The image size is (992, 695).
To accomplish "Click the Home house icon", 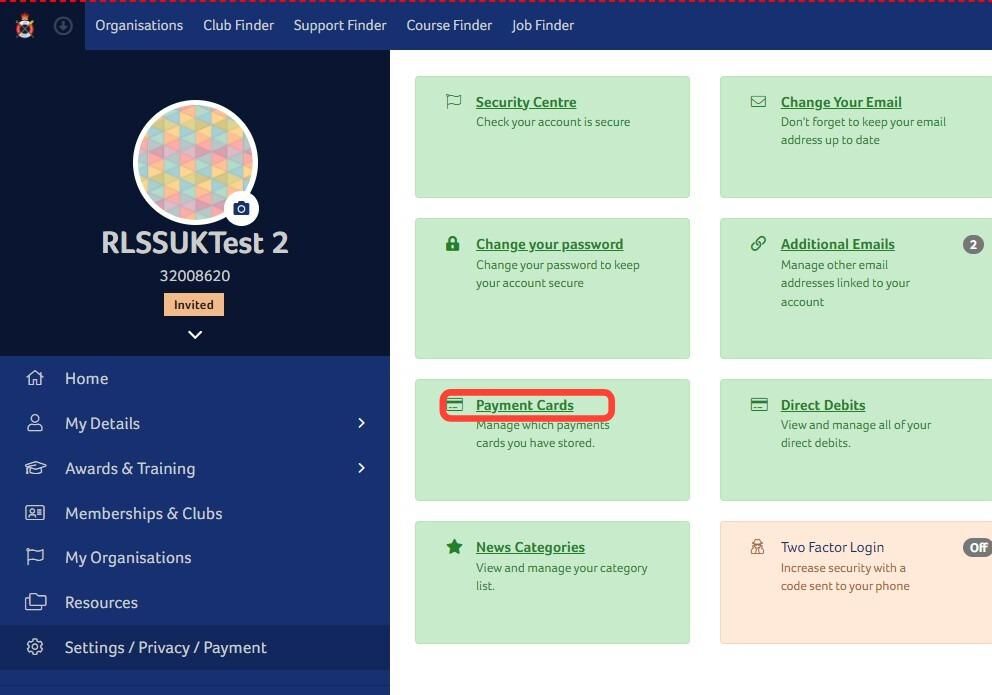I will 35,378.
